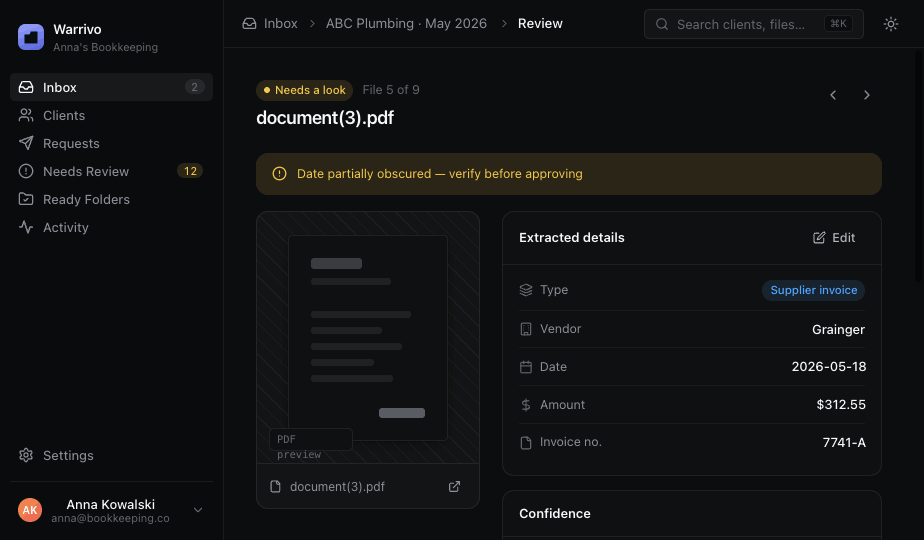This screenshot has width=924, height=540.
Task: Click the Anna's Bookkeeping workspace name
Action: coord(105,47)
